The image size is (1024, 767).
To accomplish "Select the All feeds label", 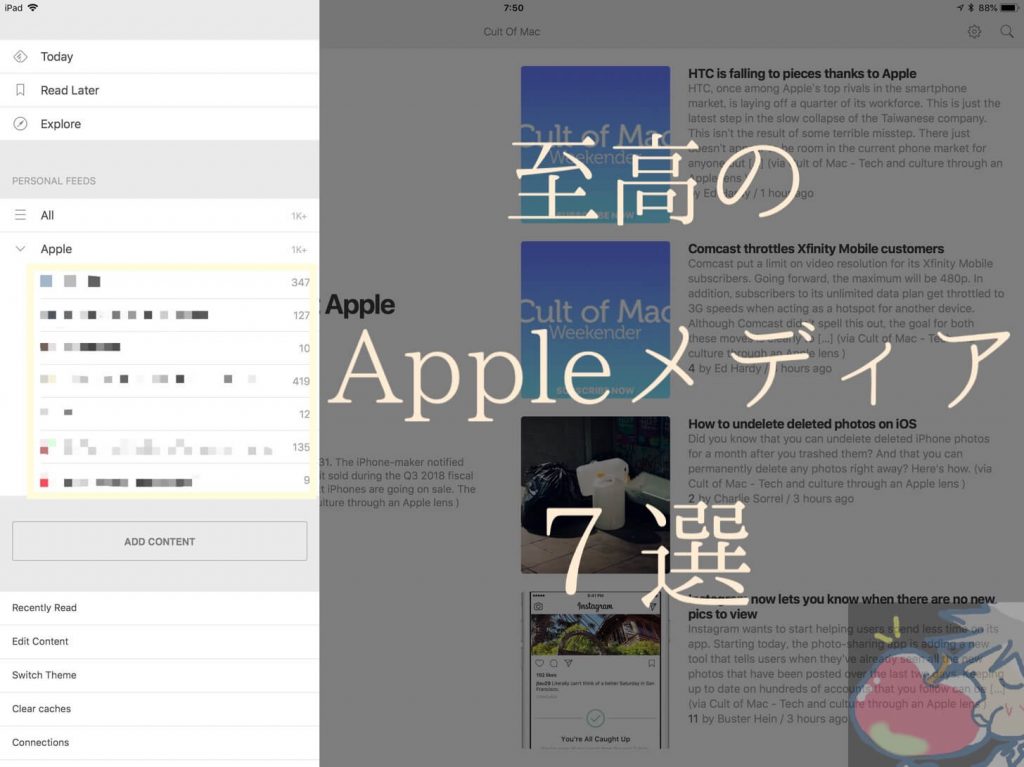I will point(47,215).
